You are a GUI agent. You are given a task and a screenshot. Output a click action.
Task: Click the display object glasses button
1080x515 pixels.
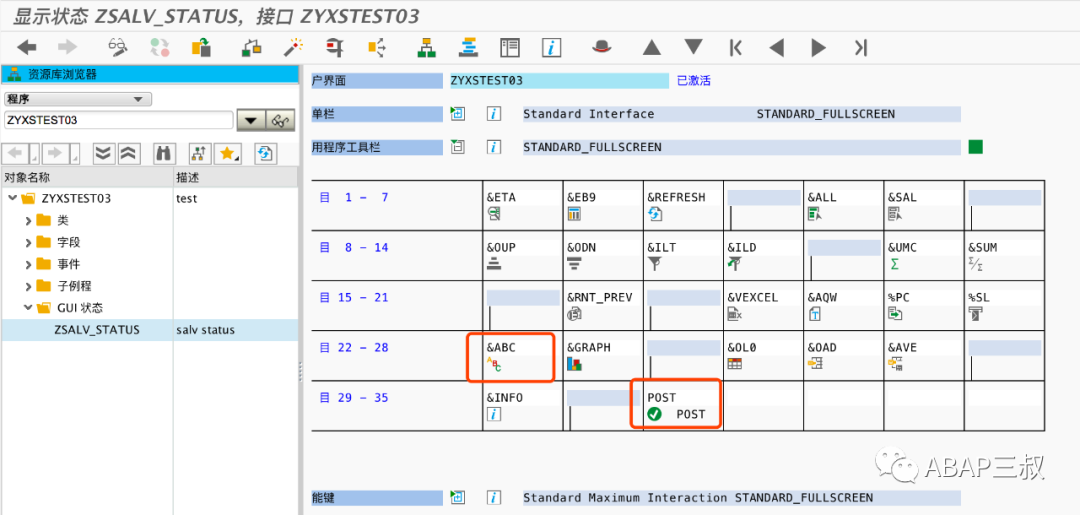(279, 120)
